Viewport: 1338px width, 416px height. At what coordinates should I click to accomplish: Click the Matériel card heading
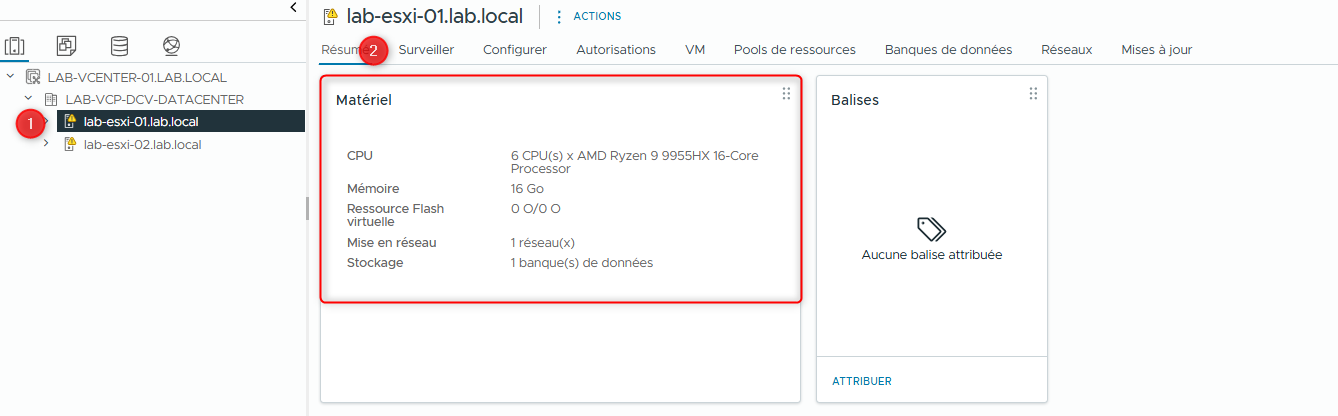coord(364,100)
